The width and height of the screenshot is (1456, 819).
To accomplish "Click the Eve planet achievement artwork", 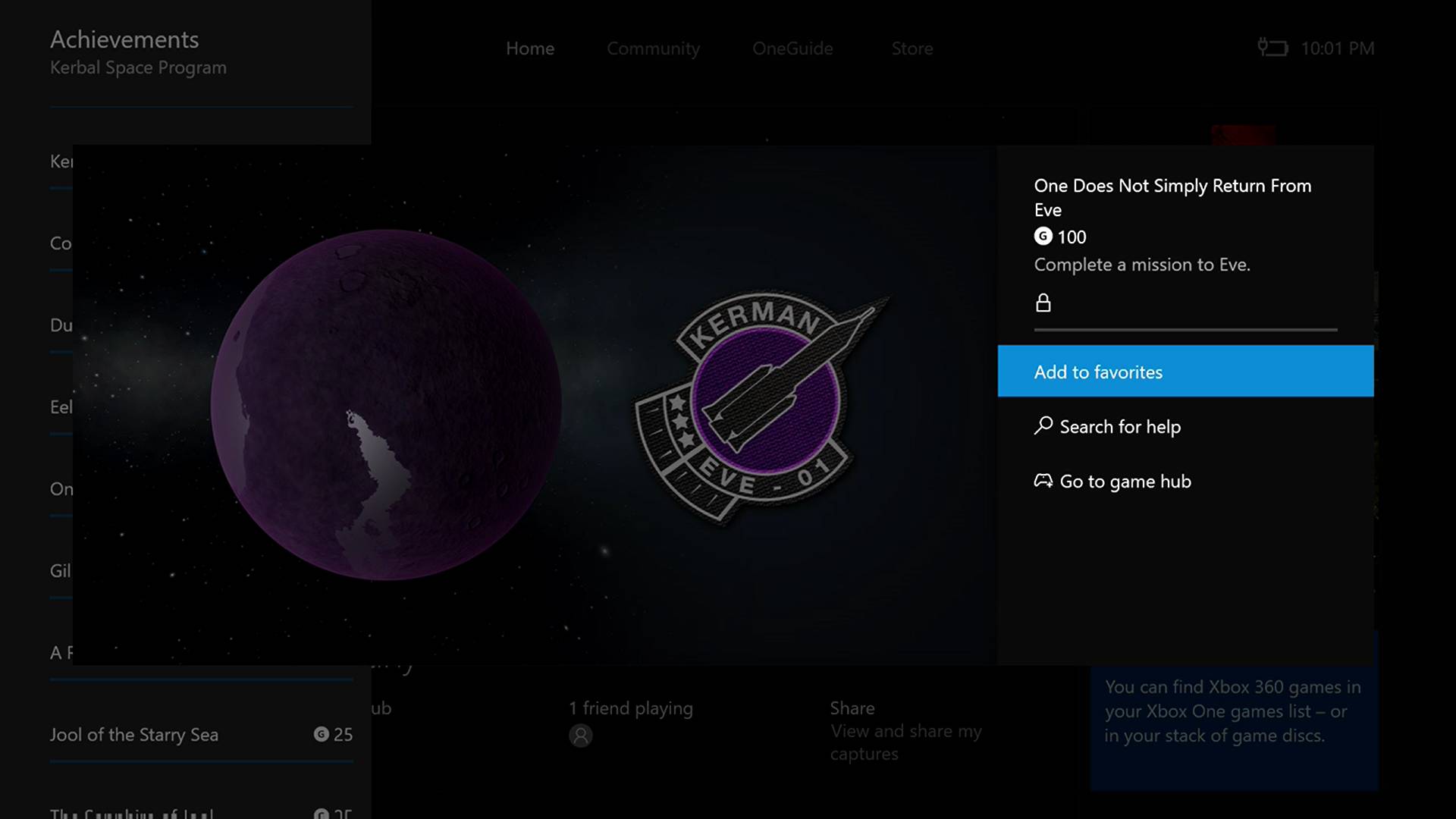I will pyautogui.click(x=386, y=405).
